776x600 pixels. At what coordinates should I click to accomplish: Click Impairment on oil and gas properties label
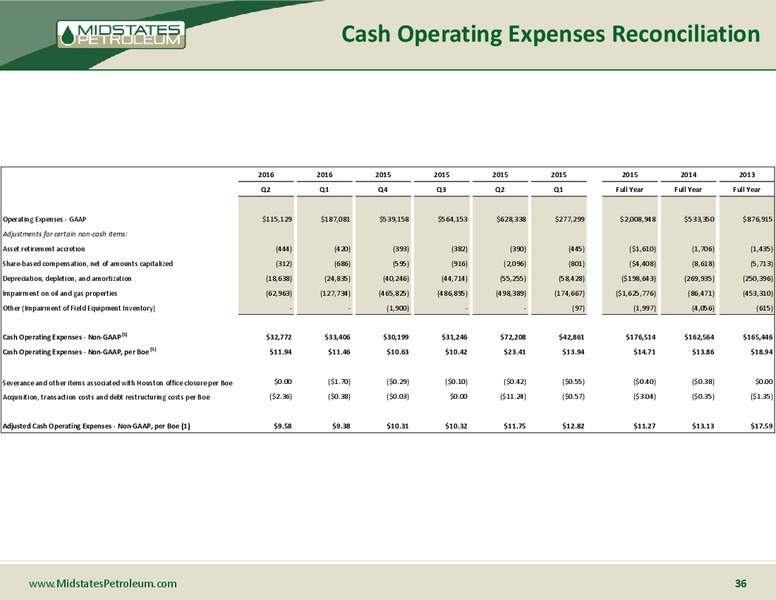pos(60,293)
